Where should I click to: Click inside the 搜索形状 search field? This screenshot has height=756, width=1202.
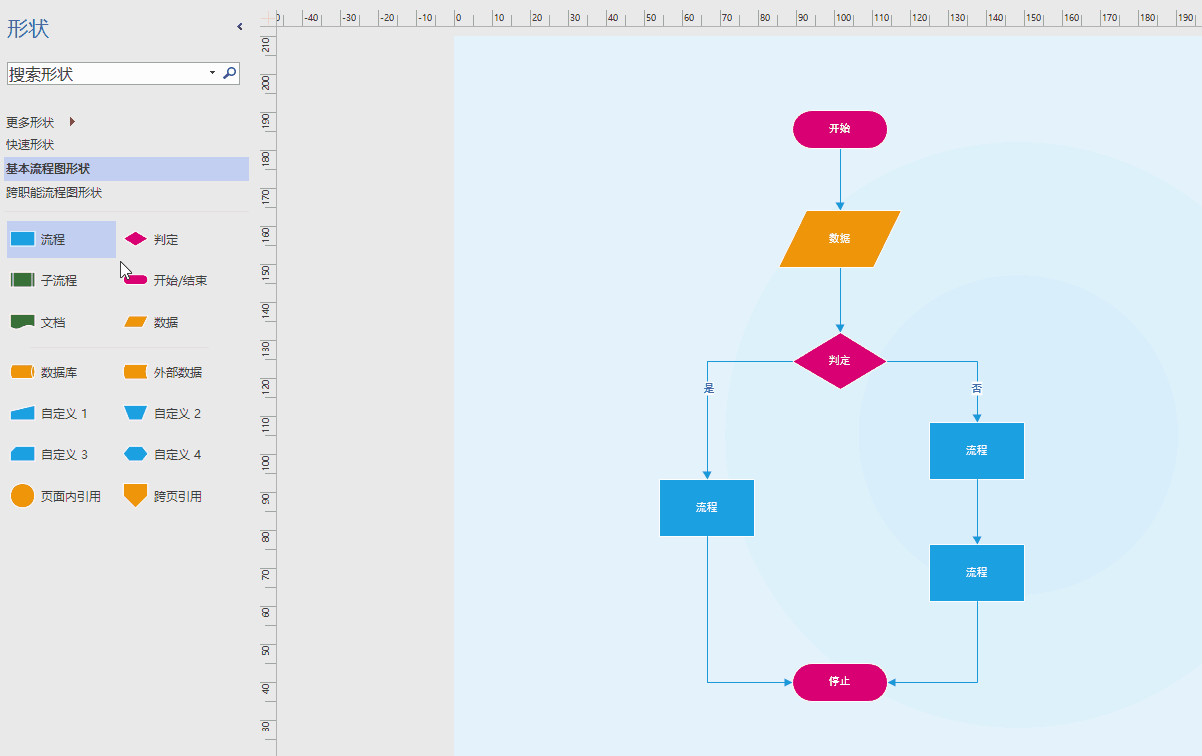point(100,74)
